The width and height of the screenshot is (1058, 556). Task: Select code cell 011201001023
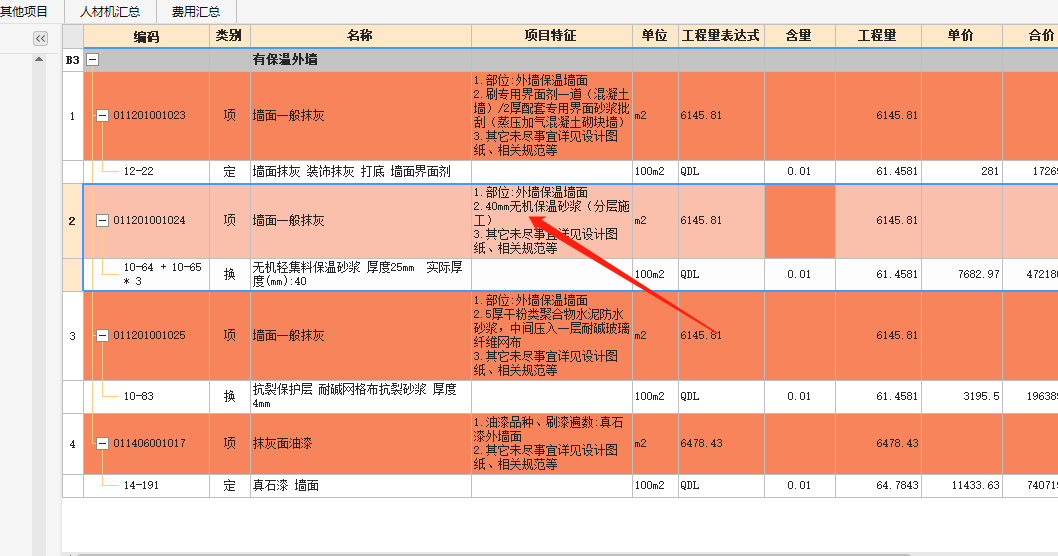pos(149,115)
